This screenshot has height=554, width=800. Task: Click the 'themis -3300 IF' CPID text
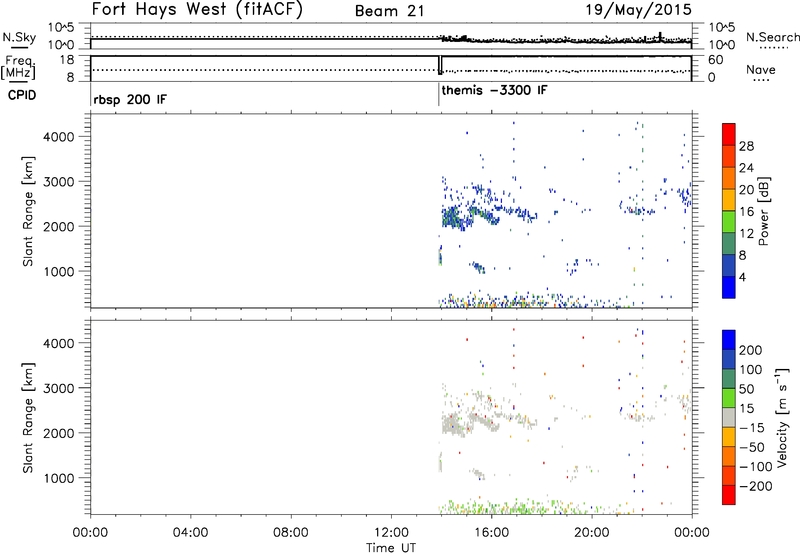[x=494, y=90]
